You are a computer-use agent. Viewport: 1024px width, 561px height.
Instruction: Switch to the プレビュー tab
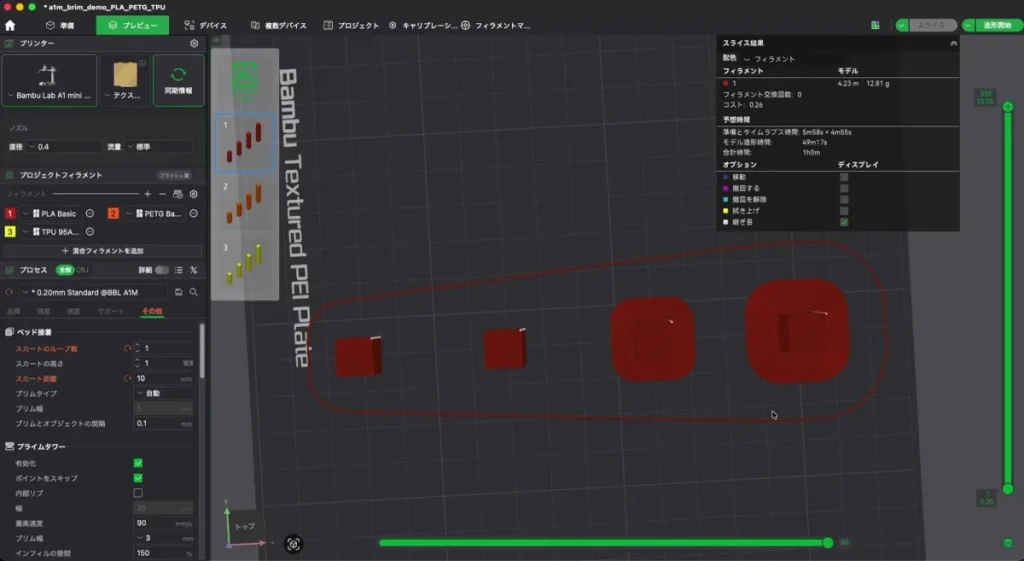tap(133, 25)
